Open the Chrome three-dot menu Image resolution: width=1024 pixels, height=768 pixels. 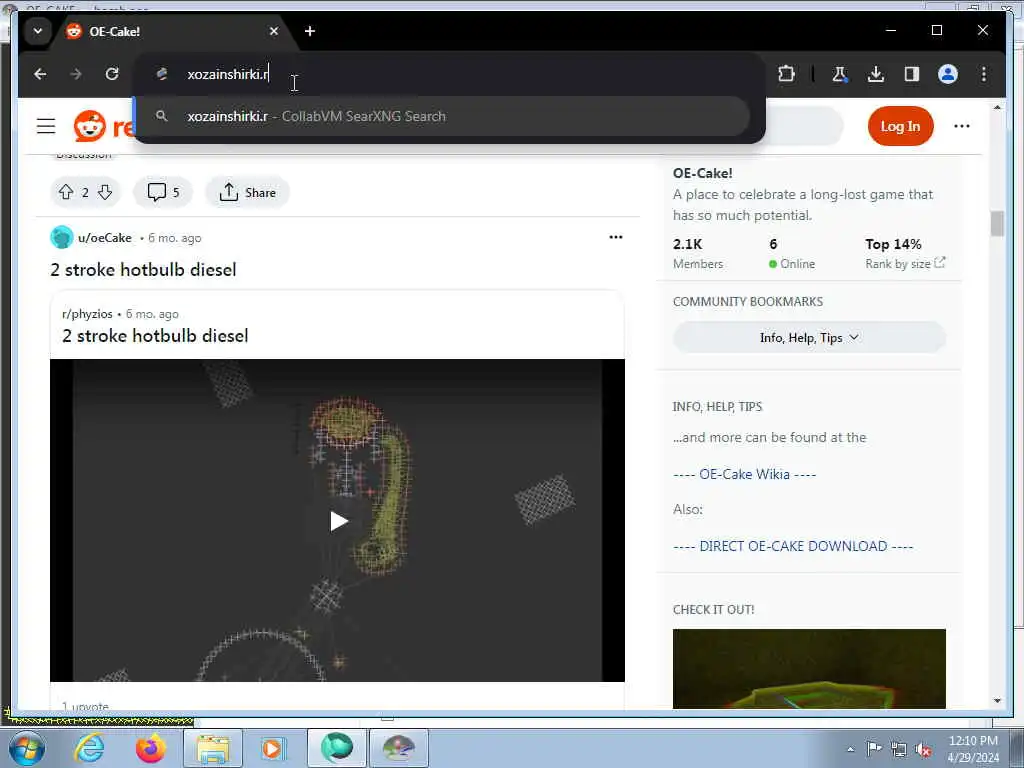click(984, 74)
